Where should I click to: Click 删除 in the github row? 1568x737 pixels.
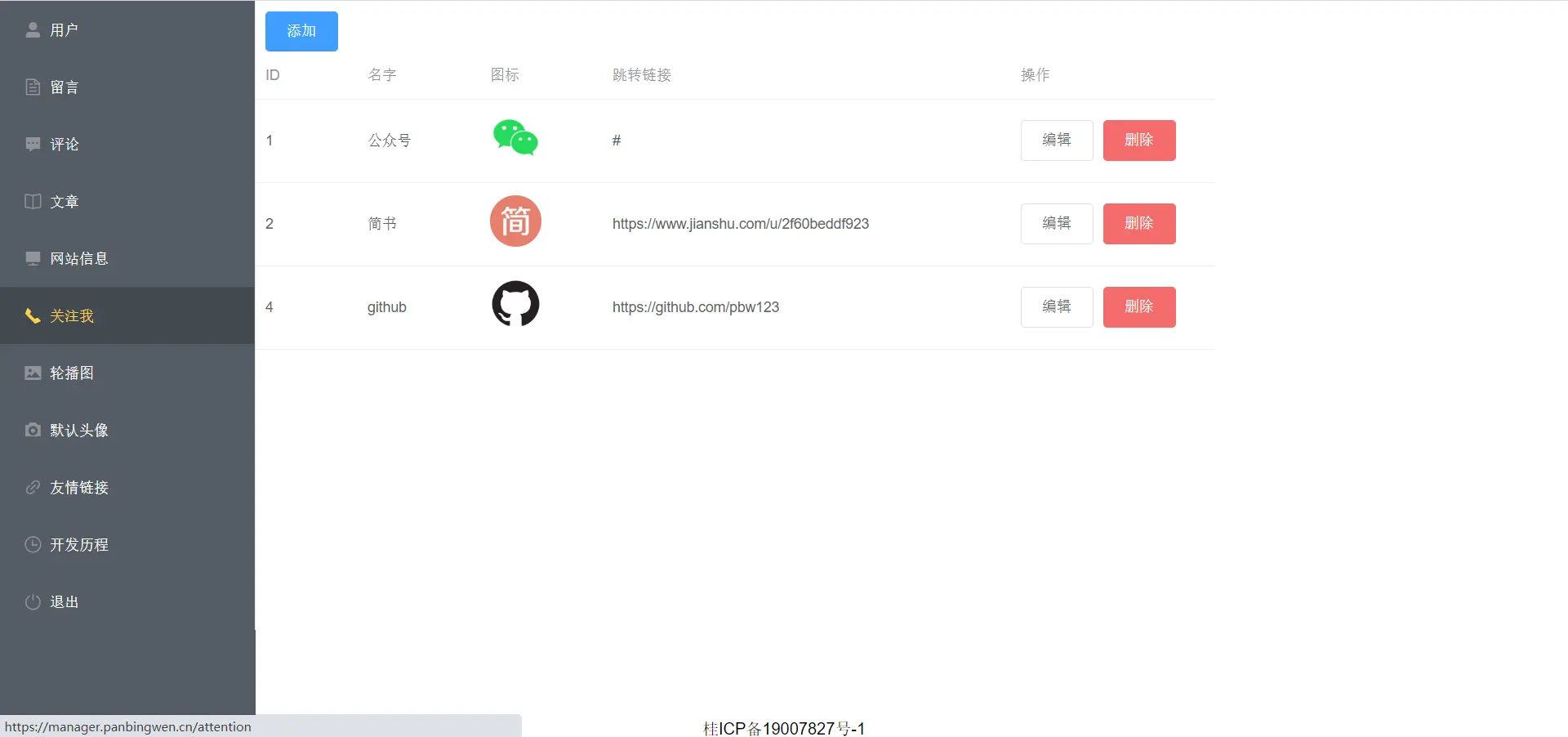tap(1139, 307)
